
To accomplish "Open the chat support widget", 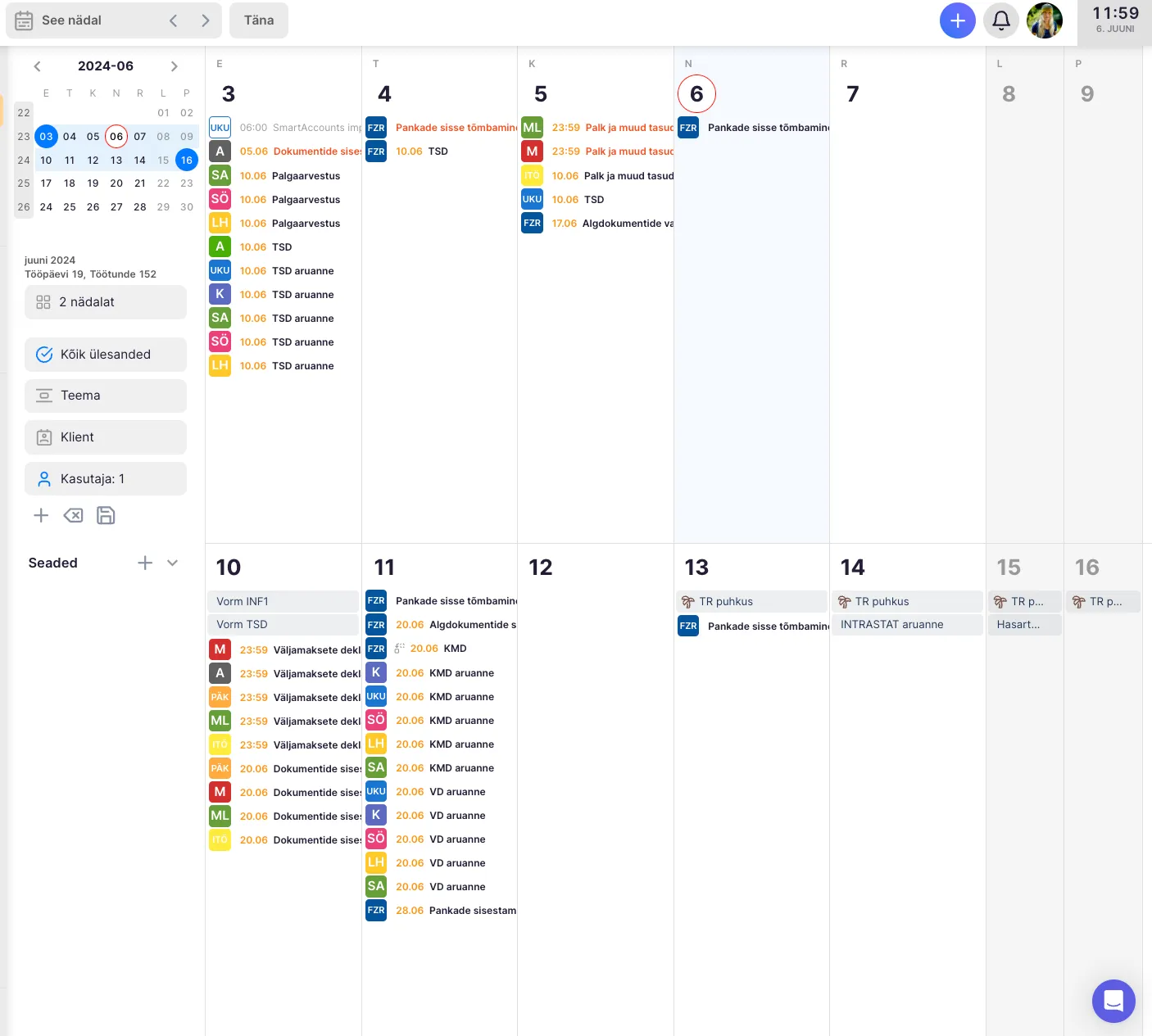I will click(x=1113, y=1001).
